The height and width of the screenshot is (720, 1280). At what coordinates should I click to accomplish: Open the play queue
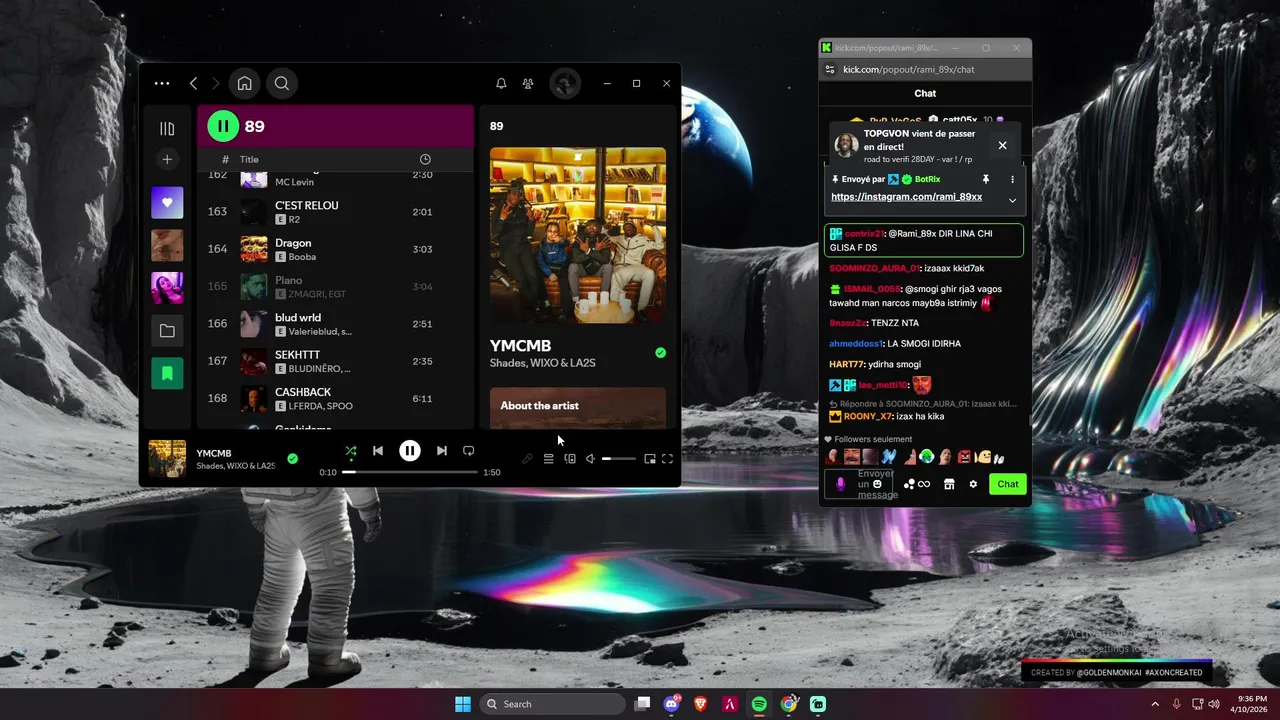[548, 459]
